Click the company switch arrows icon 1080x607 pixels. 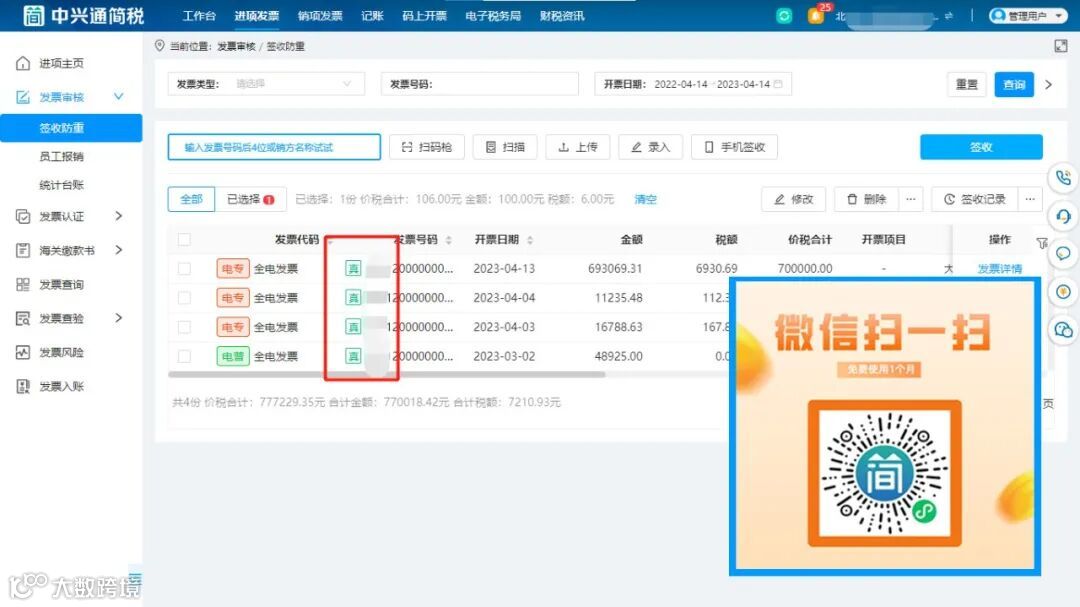(948, 16)
